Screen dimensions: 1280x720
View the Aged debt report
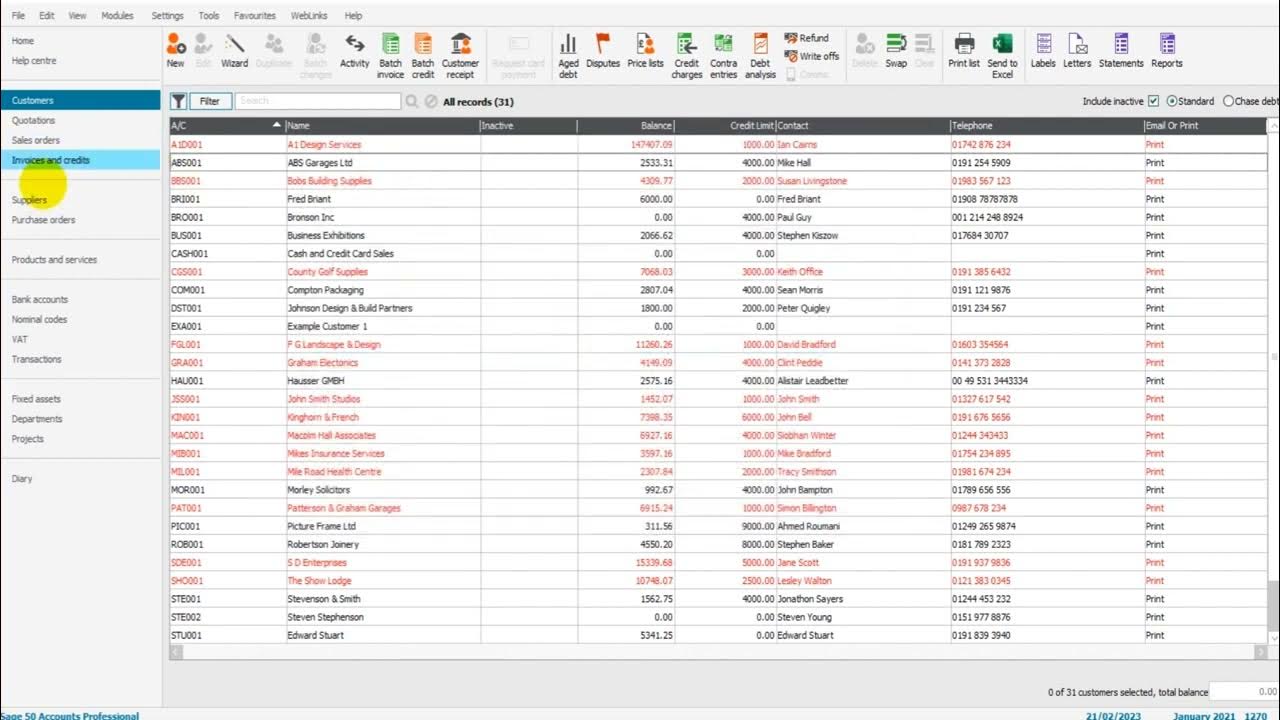click(x=568, y=56)
